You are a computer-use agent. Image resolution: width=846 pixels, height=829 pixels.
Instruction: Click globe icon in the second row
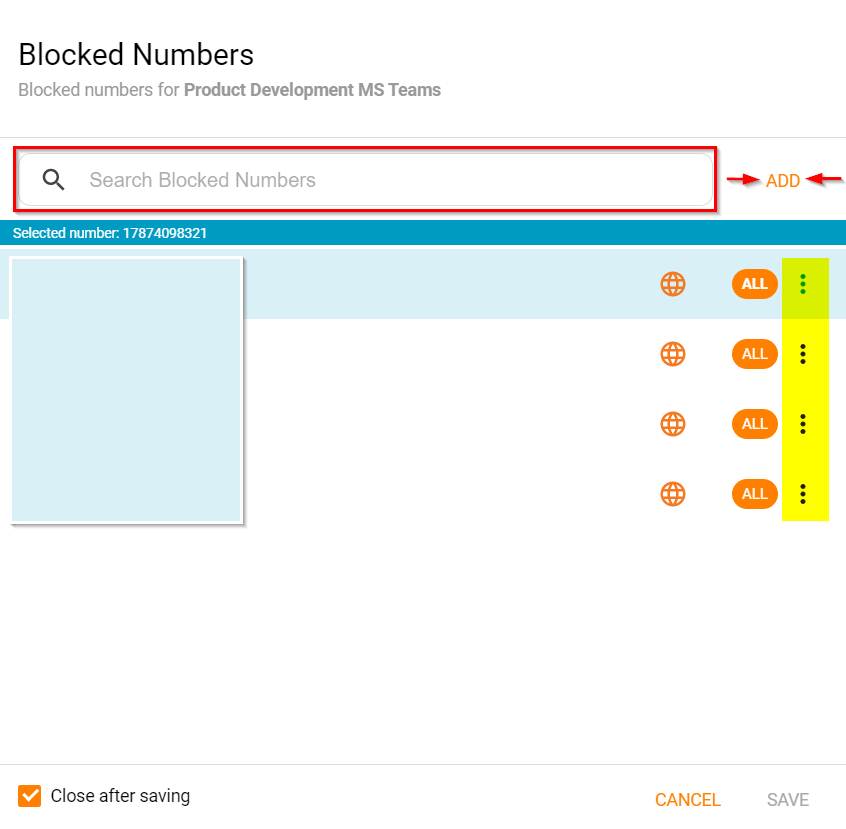pyautogui.click(x=673, y=354)
